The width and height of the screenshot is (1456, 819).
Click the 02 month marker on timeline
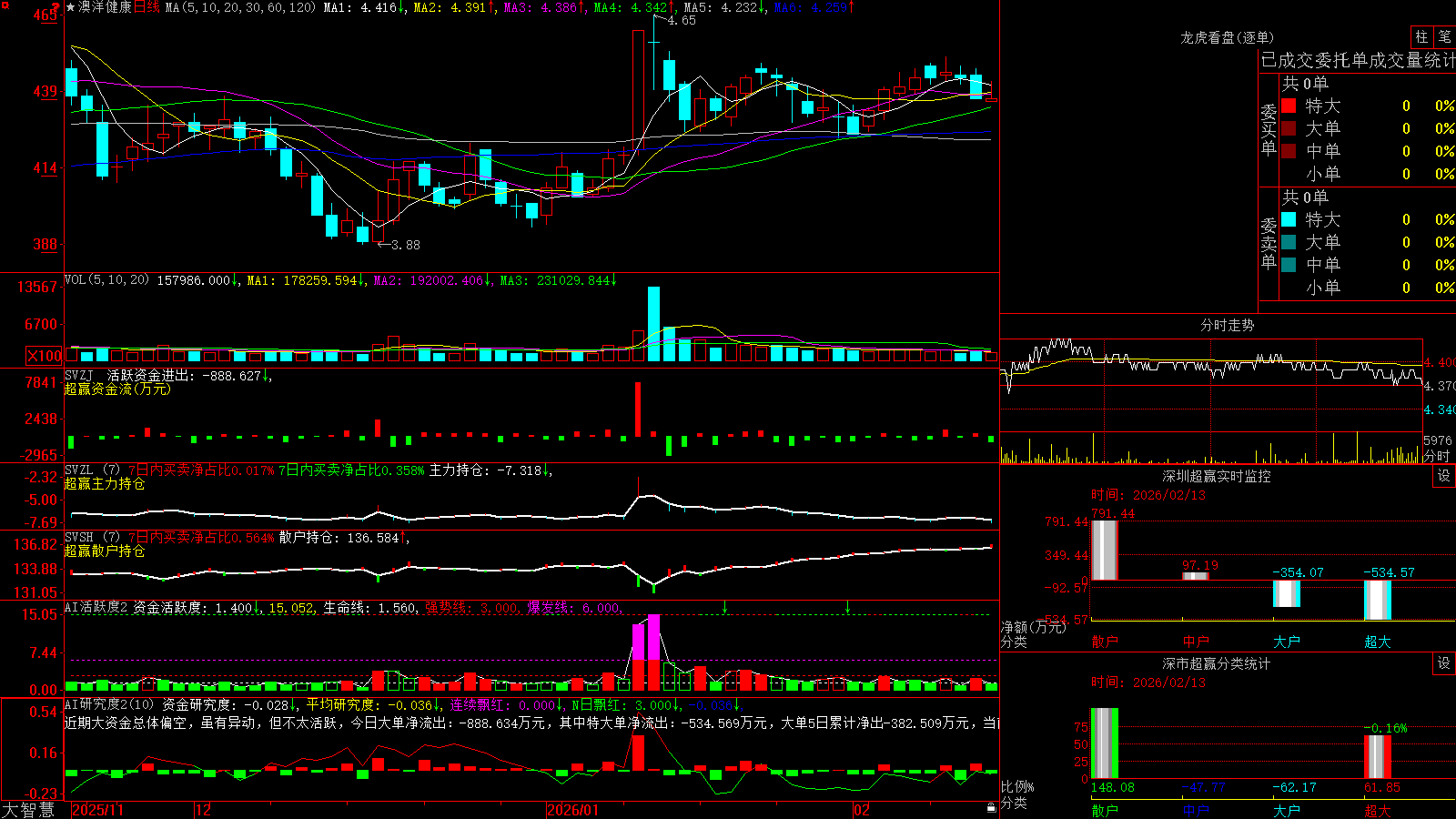pyautogui.click(x=861, y=810)
